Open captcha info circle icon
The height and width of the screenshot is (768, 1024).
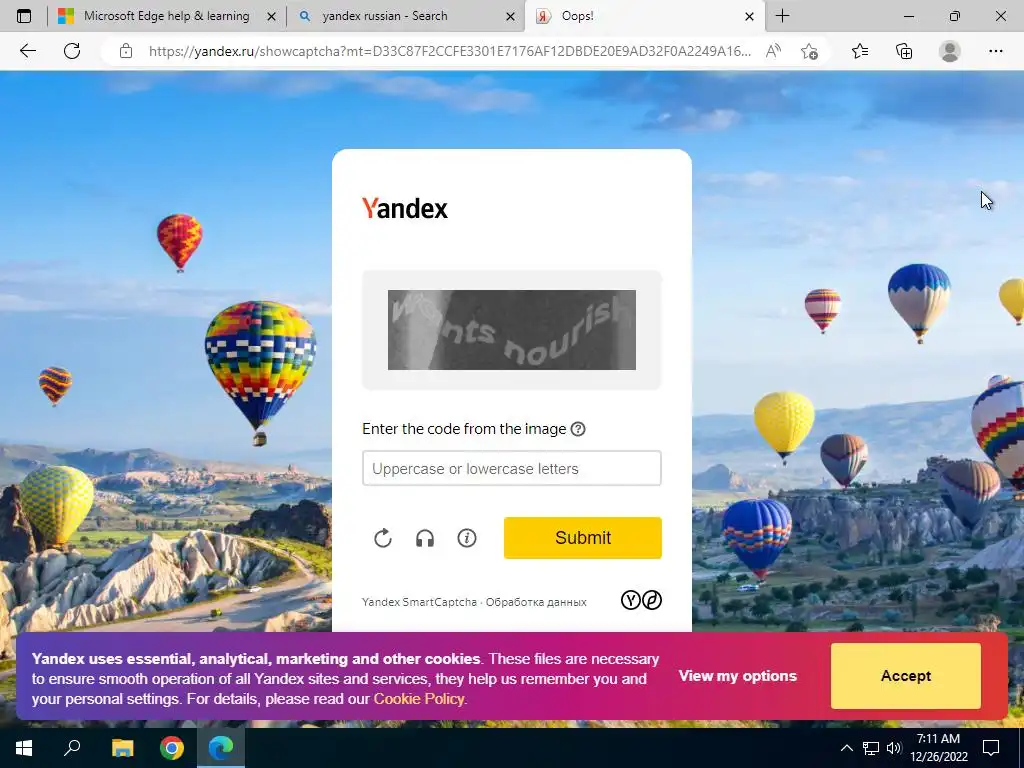click(x=467, y=538)
